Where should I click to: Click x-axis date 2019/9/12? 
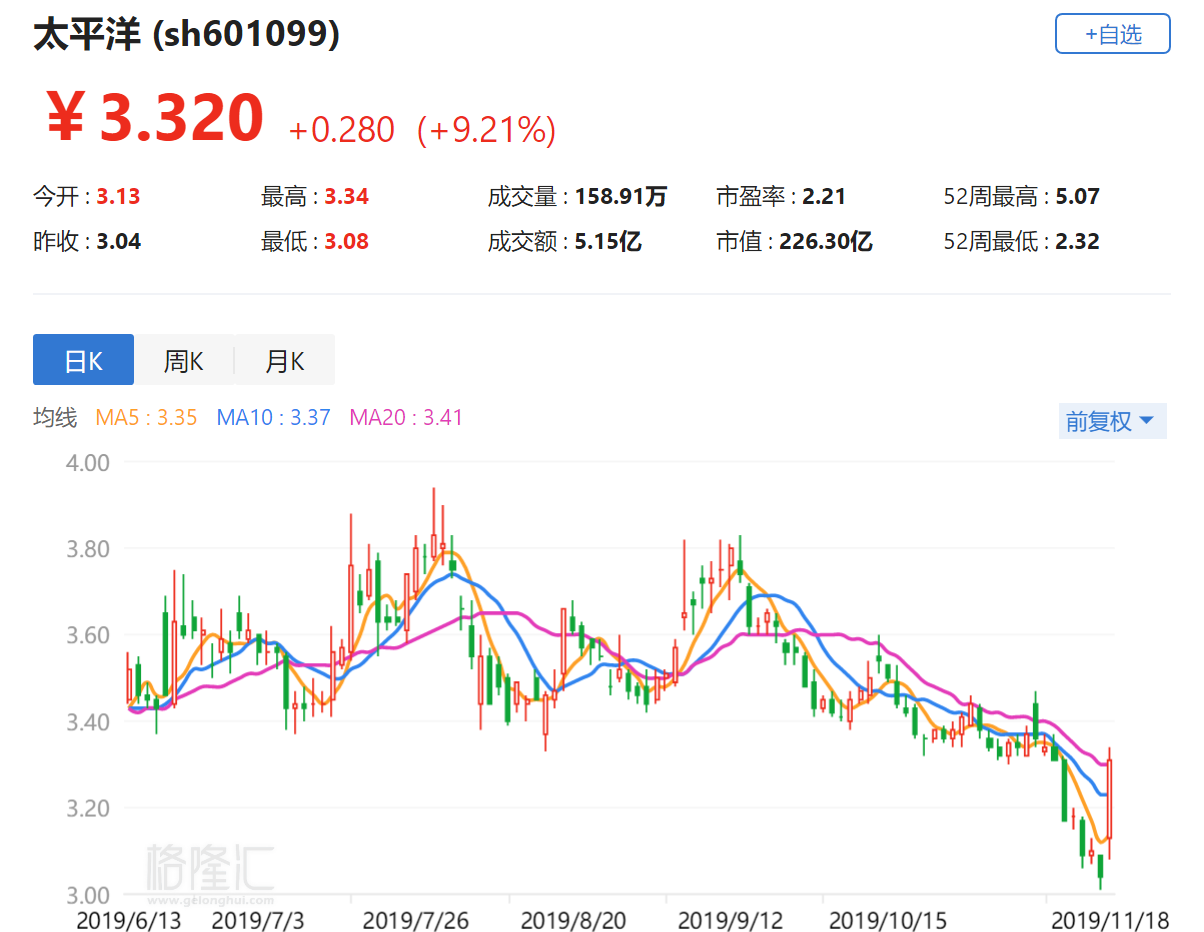(x=729, y=918)
